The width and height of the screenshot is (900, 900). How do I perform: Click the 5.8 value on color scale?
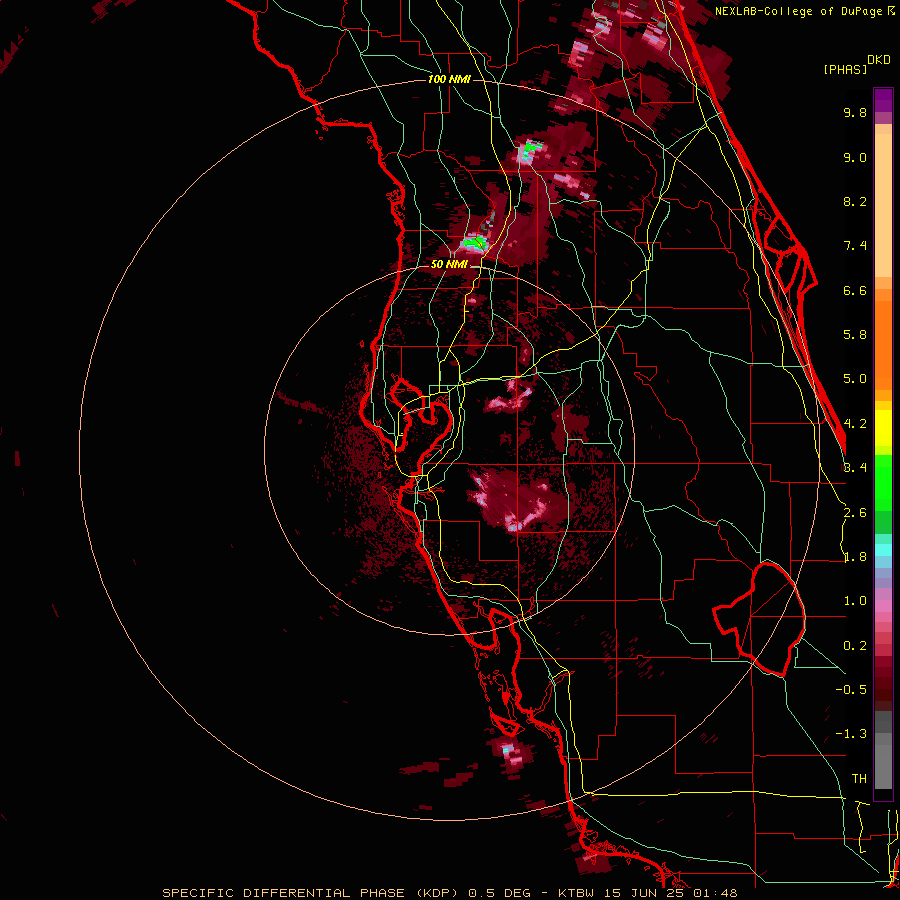click(x=855, y=335)
